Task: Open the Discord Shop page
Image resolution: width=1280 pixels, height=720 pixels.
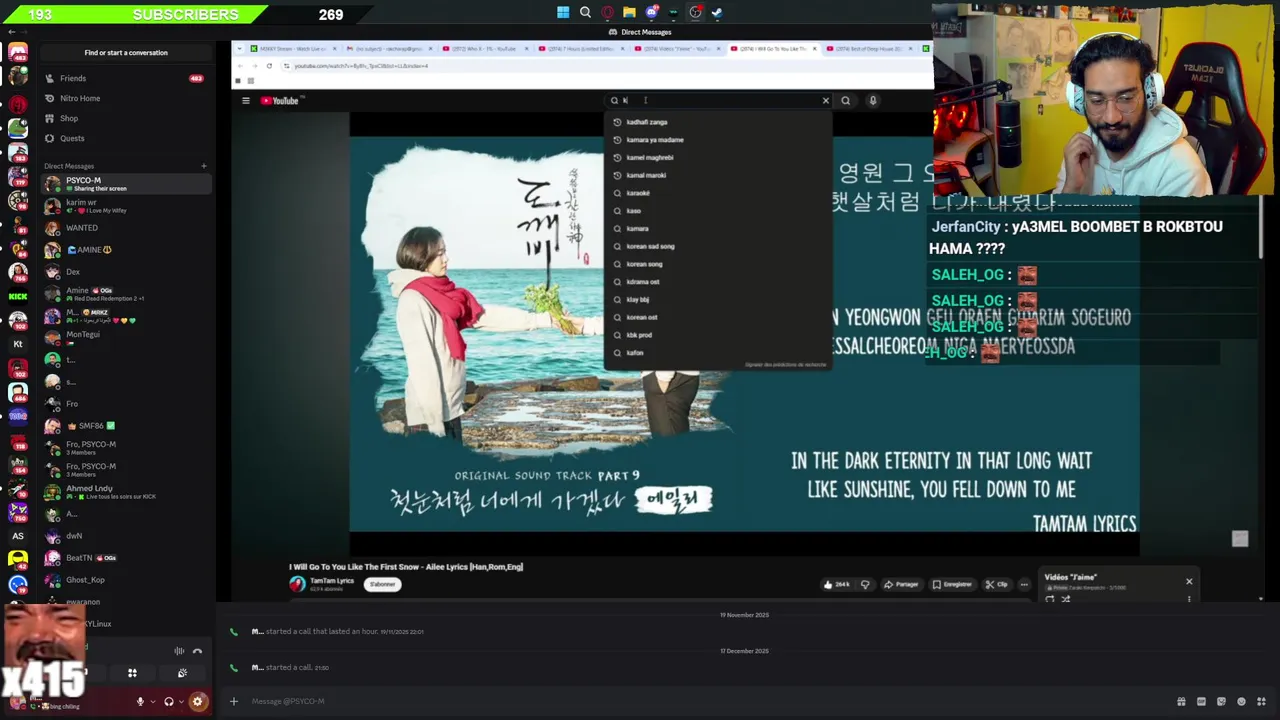Action: pos(125,118)
